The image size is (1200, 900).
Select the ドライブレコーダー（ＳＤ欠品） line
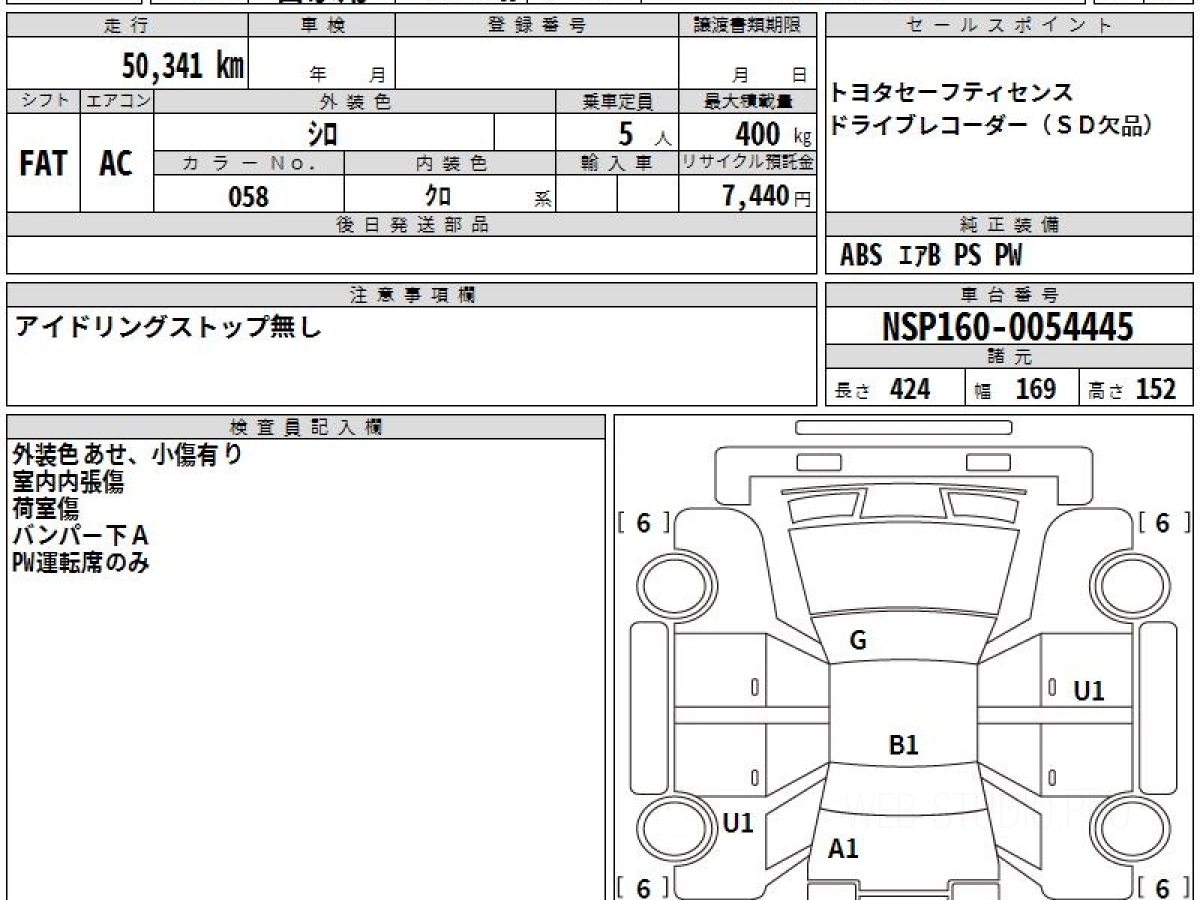(x=992, y=127)
